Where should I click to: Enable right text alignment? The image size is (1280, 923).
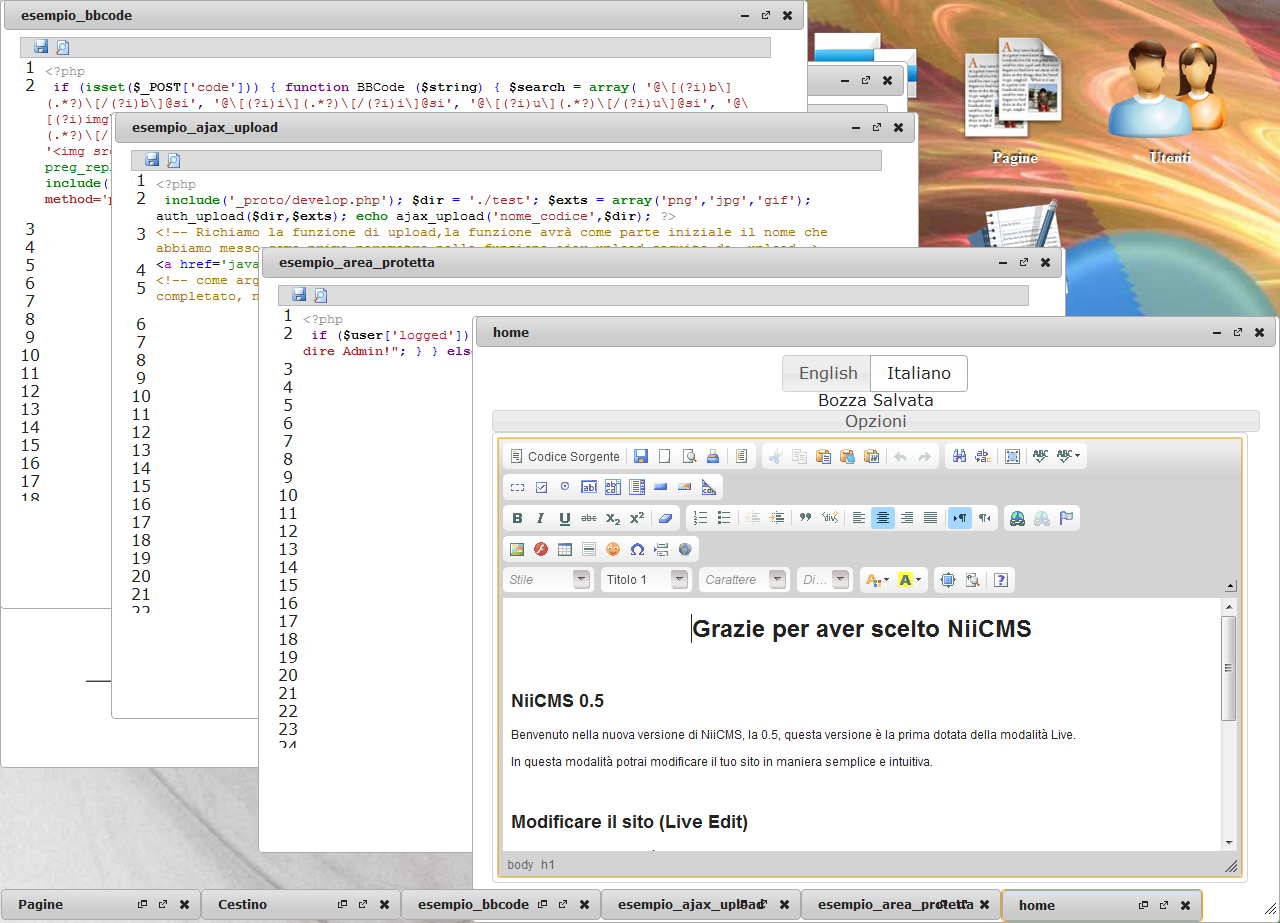coord(906,518)
